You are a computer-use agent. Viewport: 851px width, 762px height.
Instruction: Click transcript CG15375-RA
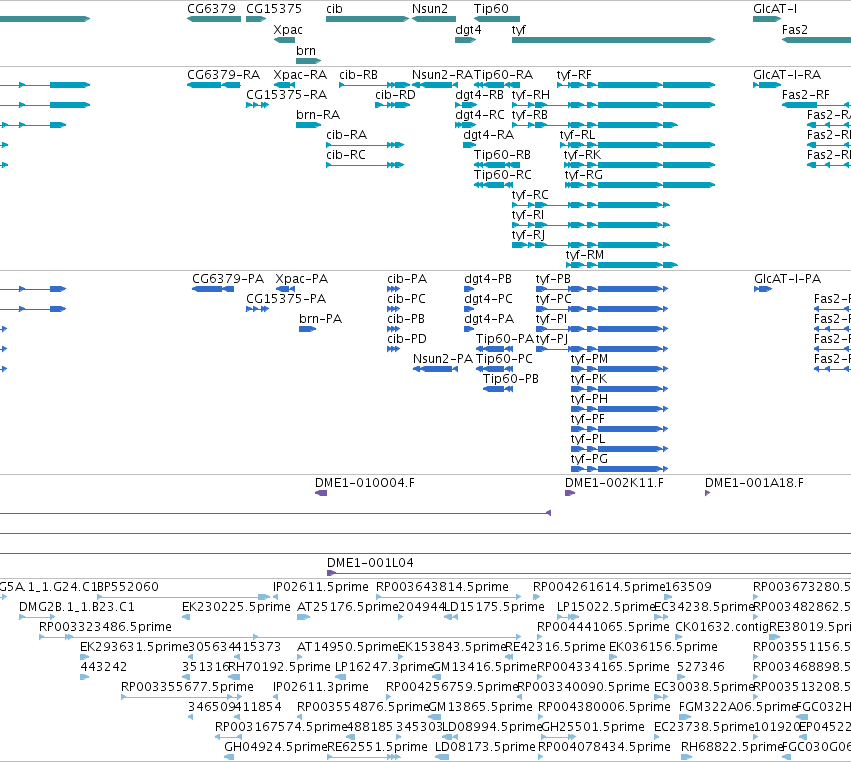point(257,105)
